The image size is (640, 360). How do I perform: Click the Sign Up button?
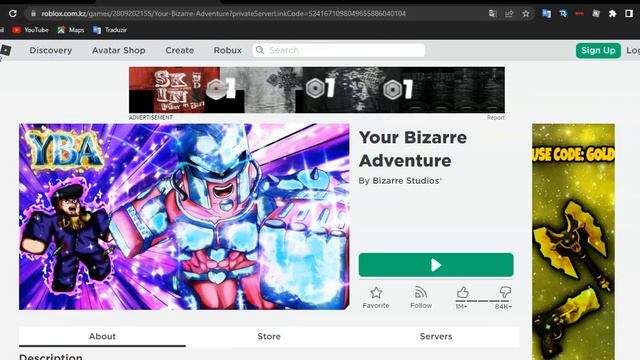click(598, 50)
